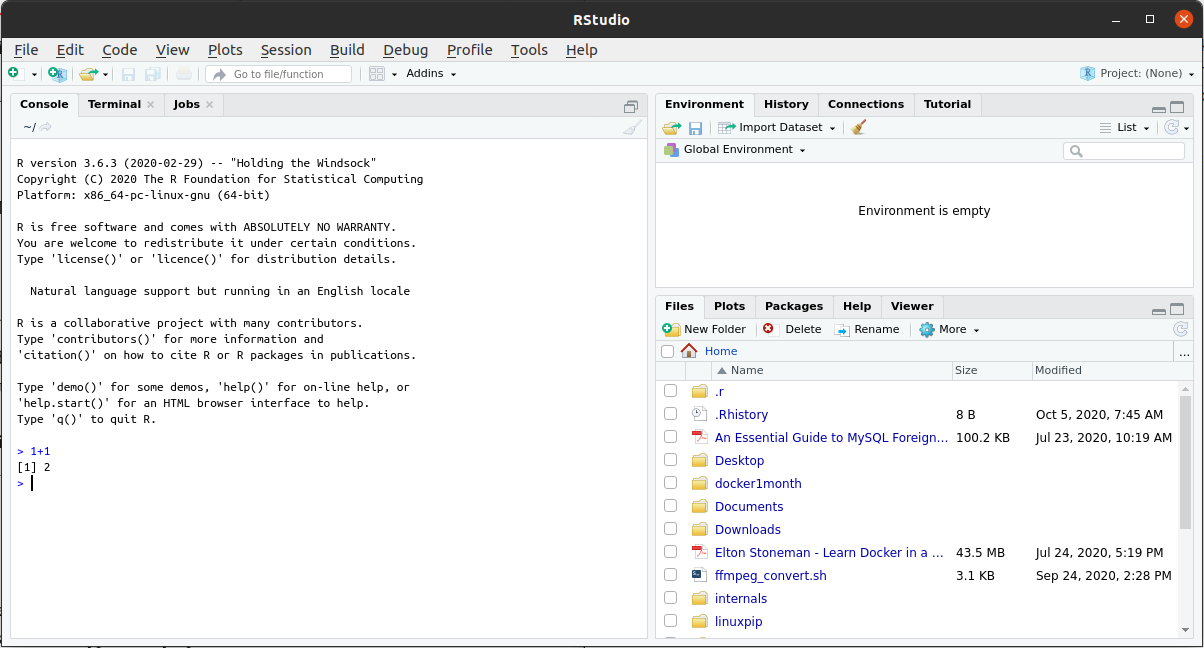Toggle the select-all checkbox beside Home
Viewport: 1204px width, 648px height.
pos(668,351)
